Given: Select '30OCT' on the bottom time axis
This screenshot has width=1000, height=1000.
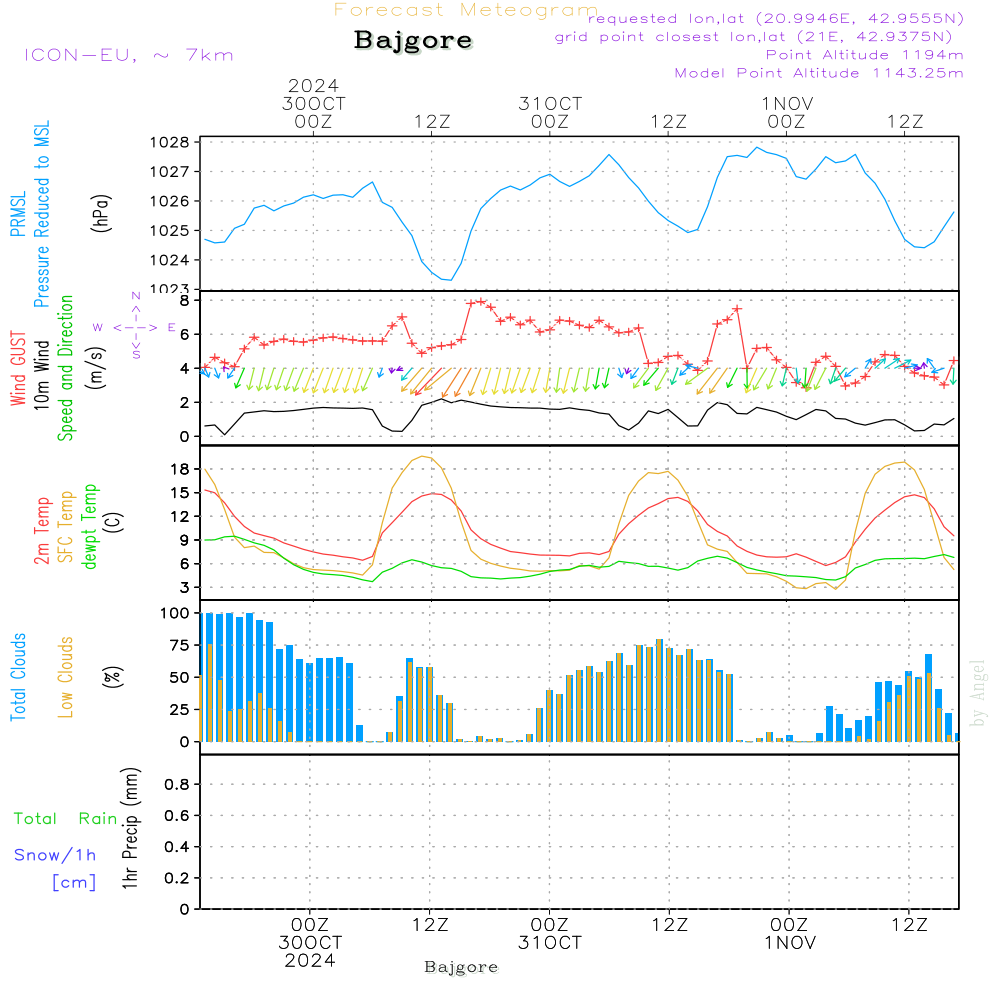Looking at the screenshot, I should (x=310, y=943).
